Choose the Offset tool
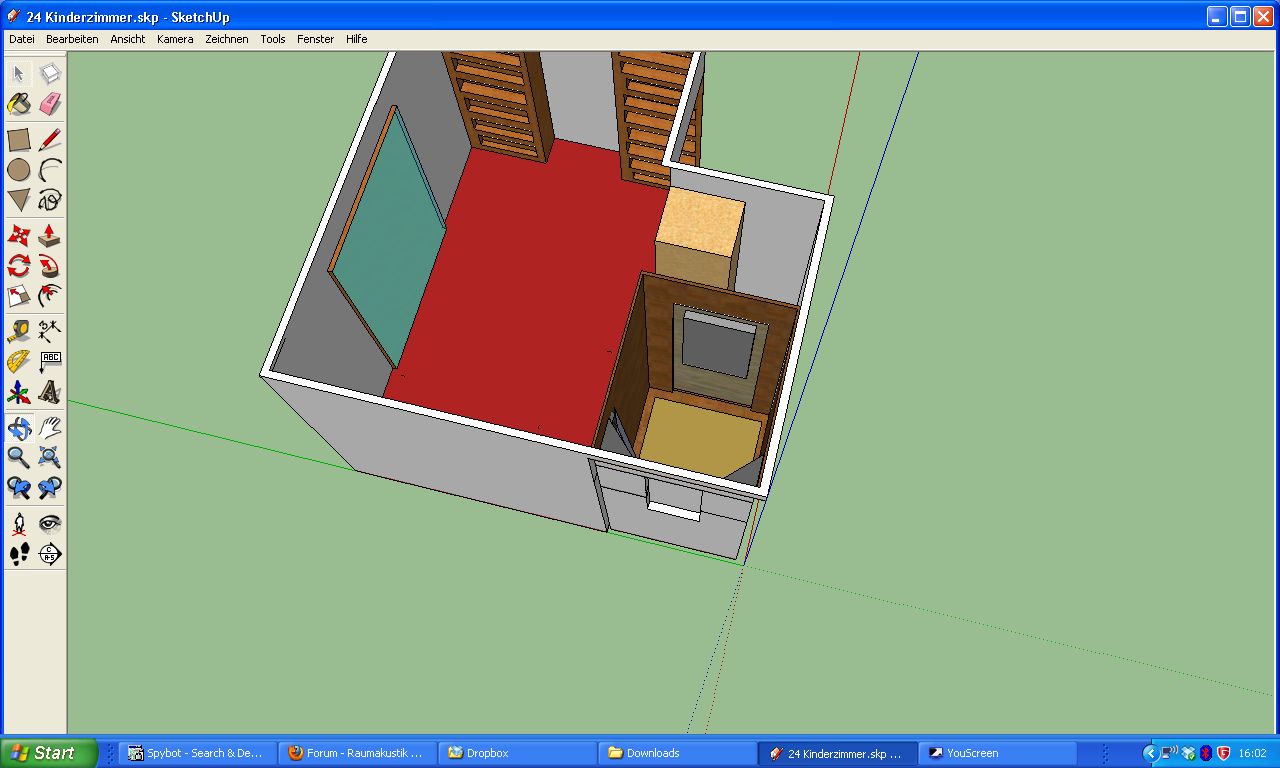 tap(50, 296)
